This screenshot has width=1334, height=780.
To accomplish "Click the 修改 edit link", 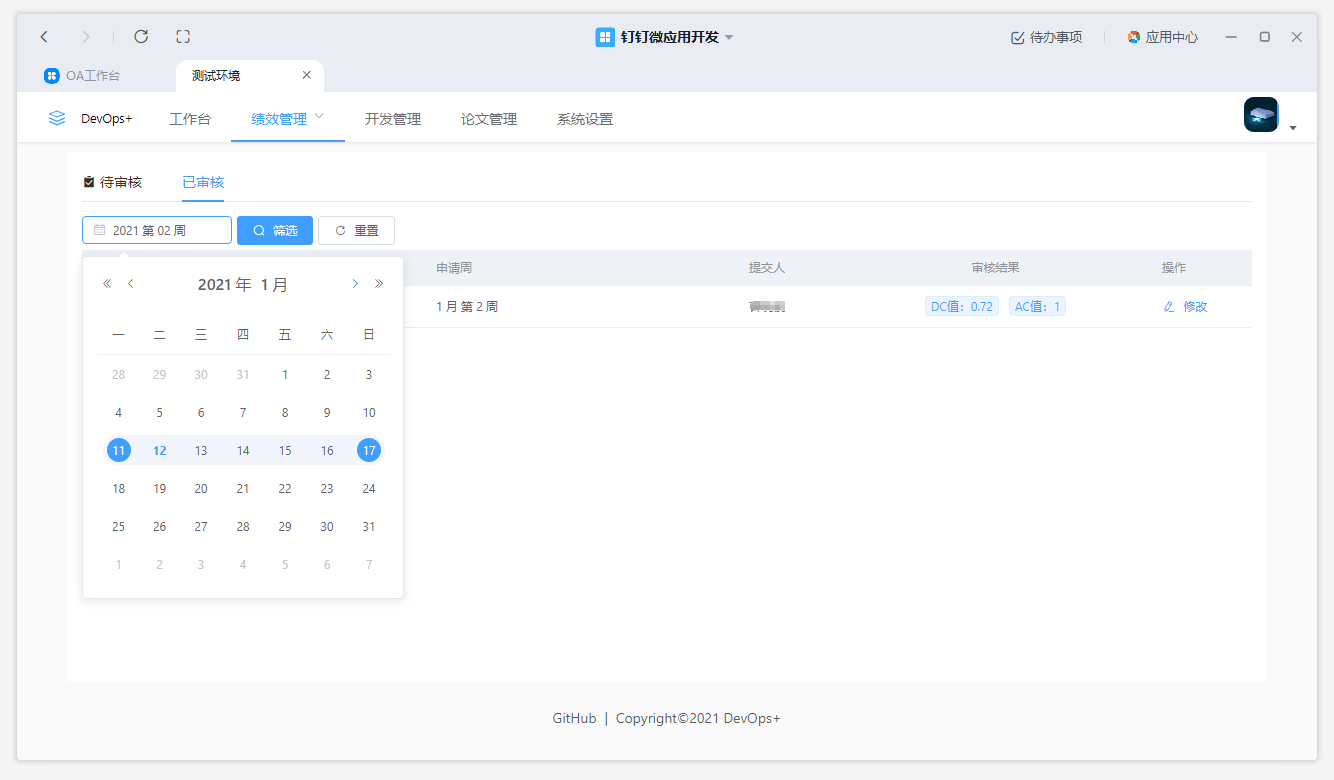I will [x=1186, y=307].
